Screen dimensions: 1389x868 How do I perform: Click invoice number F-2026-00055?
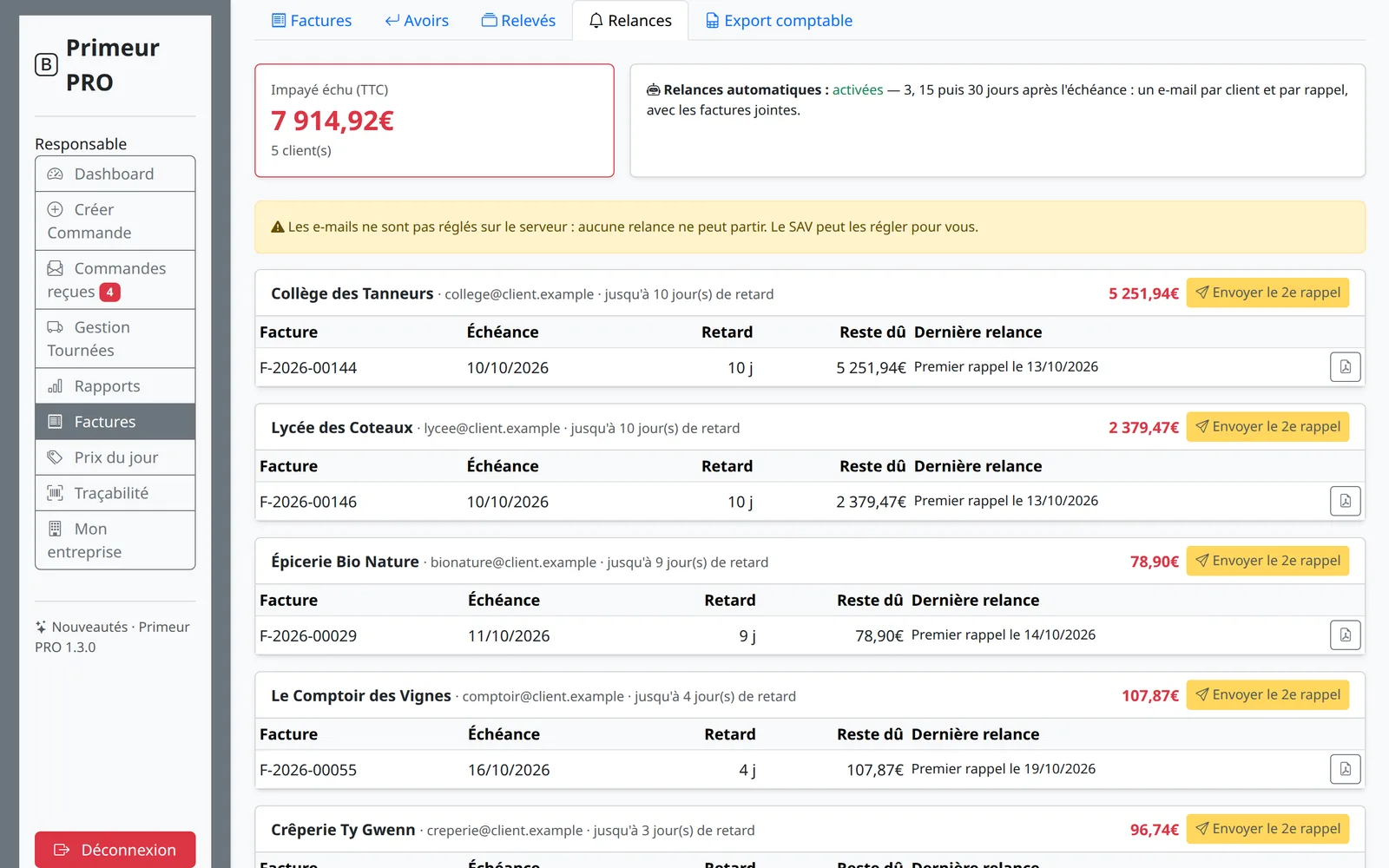pos(308,770)
